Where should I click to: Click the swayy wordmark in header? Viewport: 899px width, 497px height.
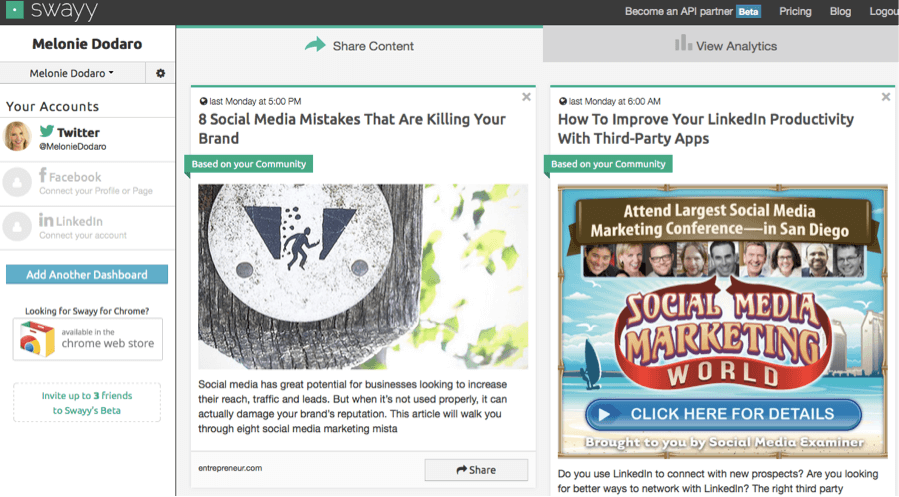pos(64,11)
